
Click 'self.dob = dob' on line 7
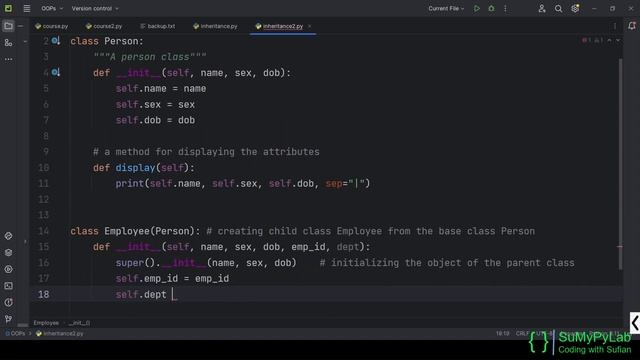(155, 120)
